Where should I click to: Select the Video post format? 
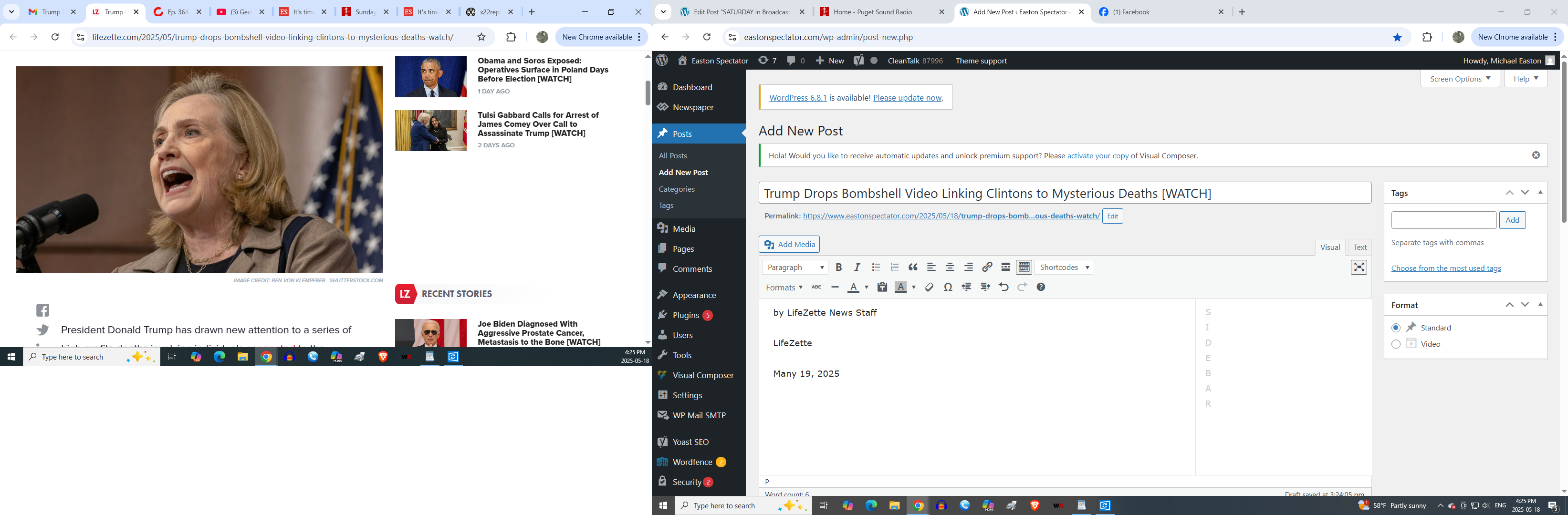1396,344
